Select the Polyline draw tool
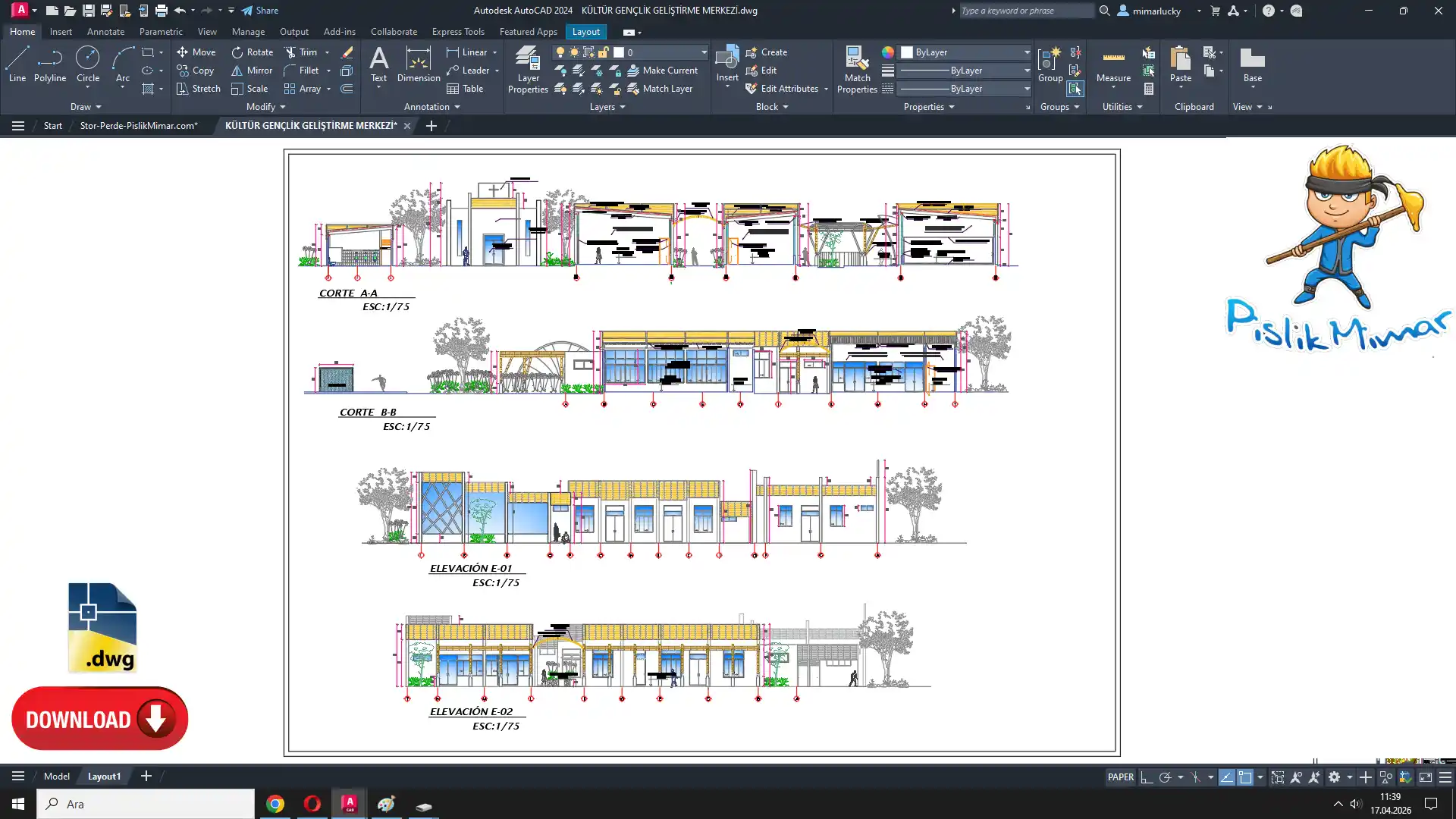 50,64
